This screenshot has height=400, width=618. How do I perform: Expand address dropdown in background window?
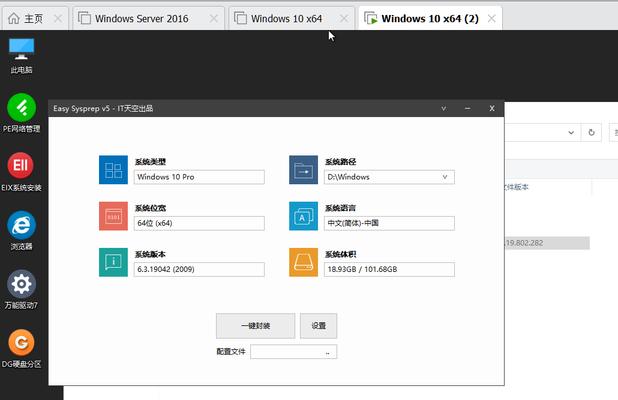point(571,132)
